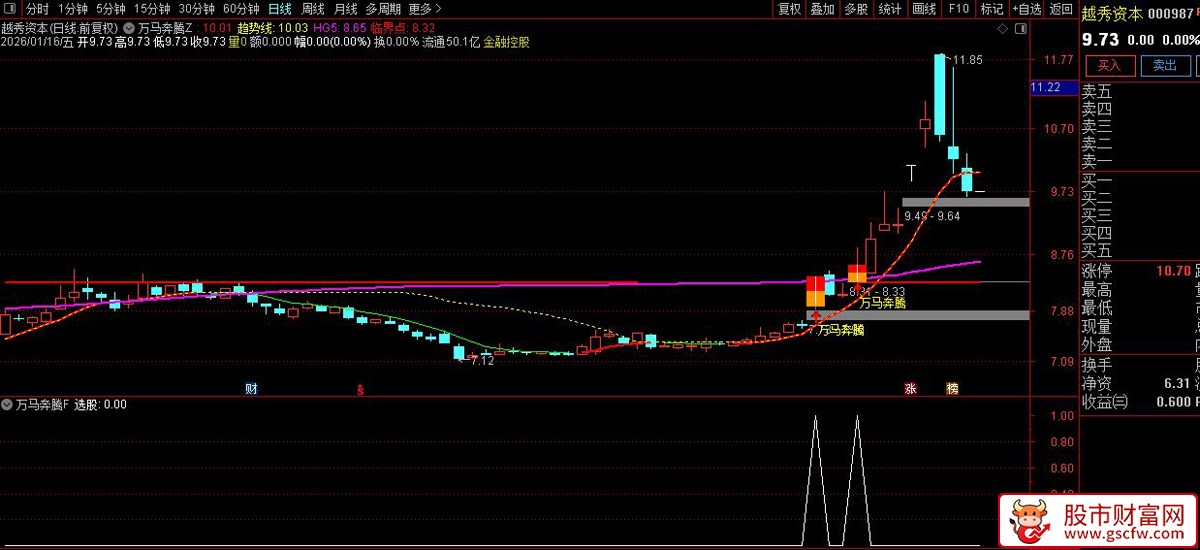This screenshot has height=550, width=1200.
Task: Select the 15分钟 period tab
Action: click(152, 9)
